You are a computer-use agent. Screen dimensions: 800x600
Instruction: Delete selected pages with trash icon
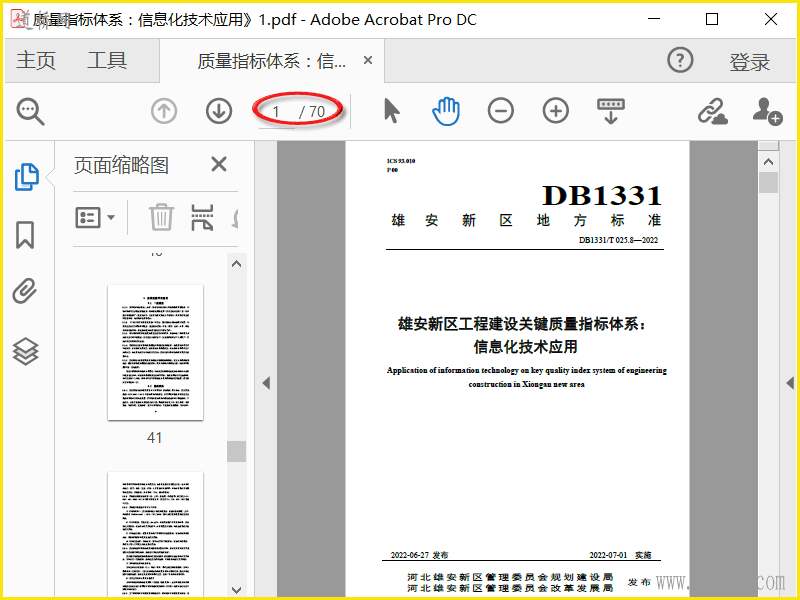(161, 217)
